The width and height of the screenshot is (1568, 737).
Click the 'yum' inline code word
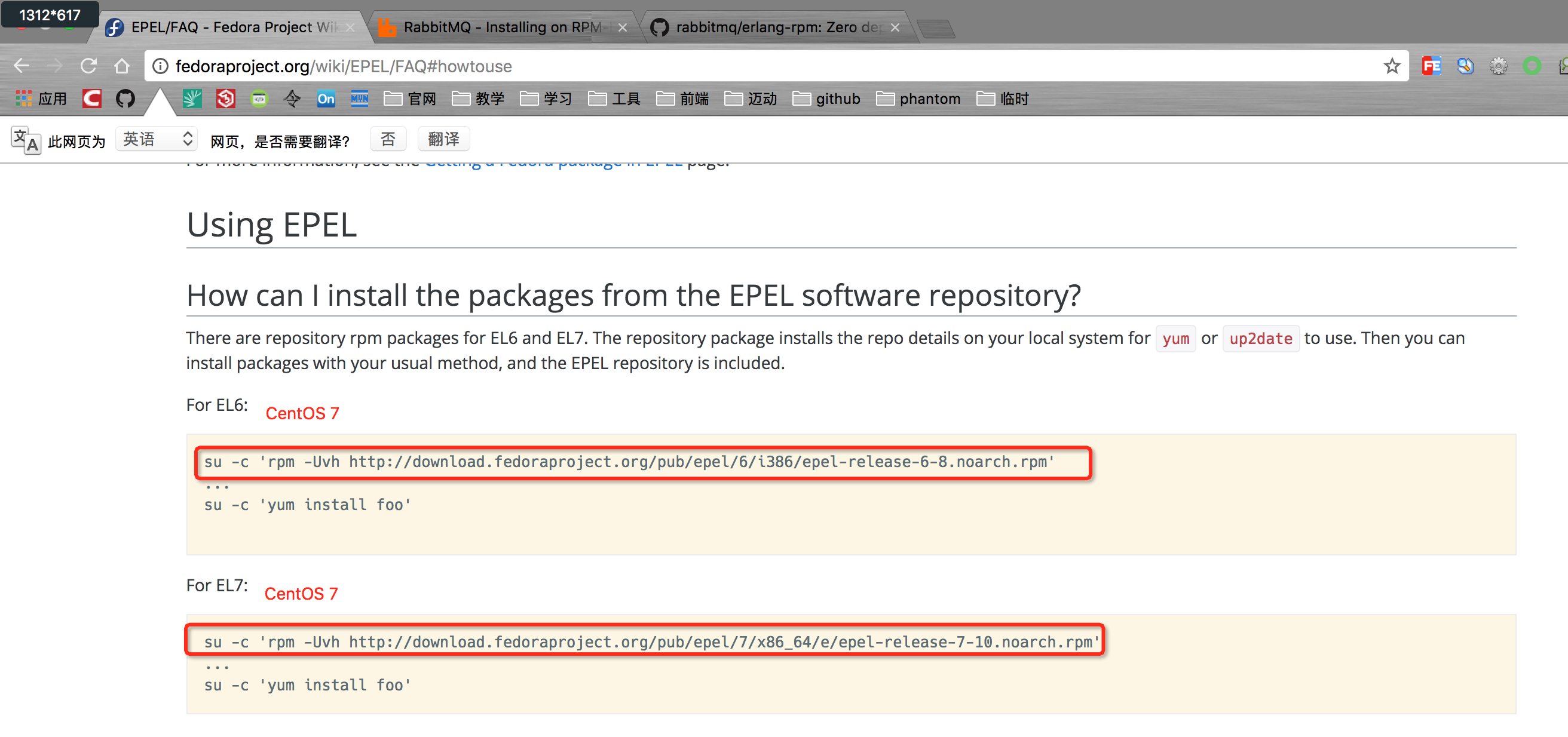coord(1175,339)
